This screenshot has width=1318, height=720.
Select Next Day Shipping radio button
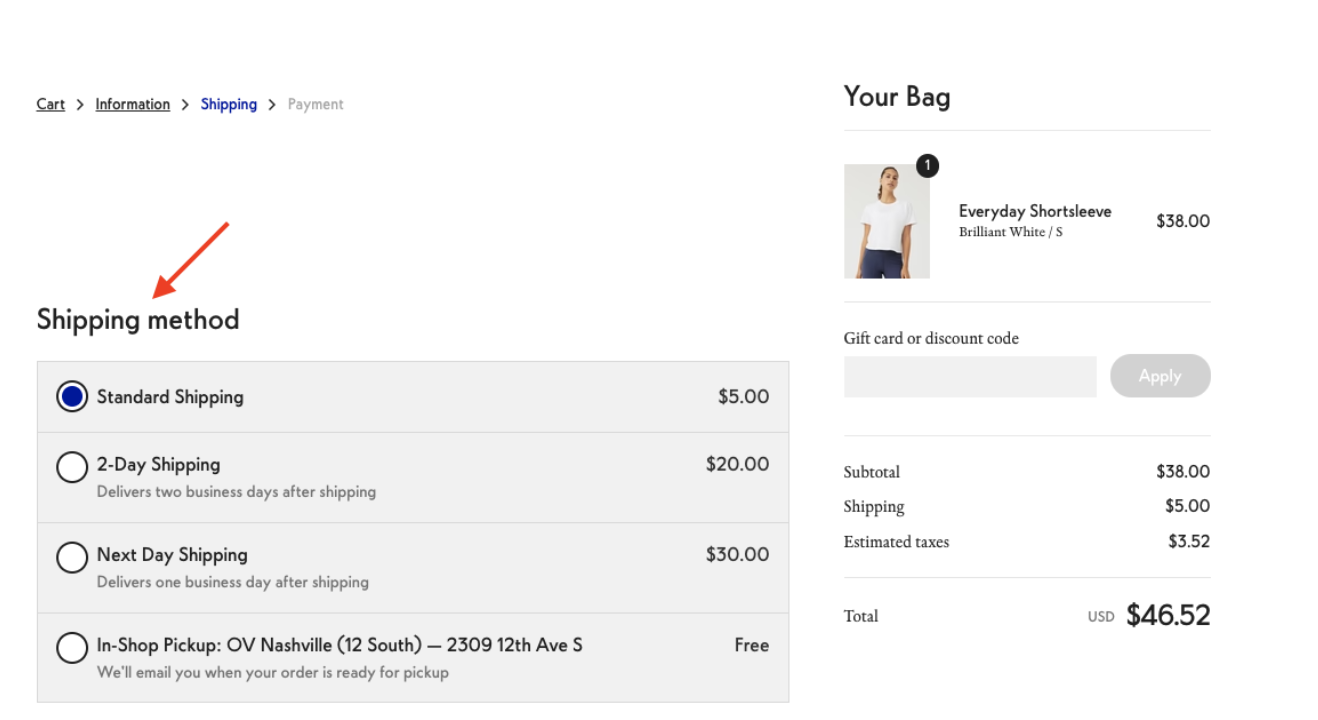point(72,557)
